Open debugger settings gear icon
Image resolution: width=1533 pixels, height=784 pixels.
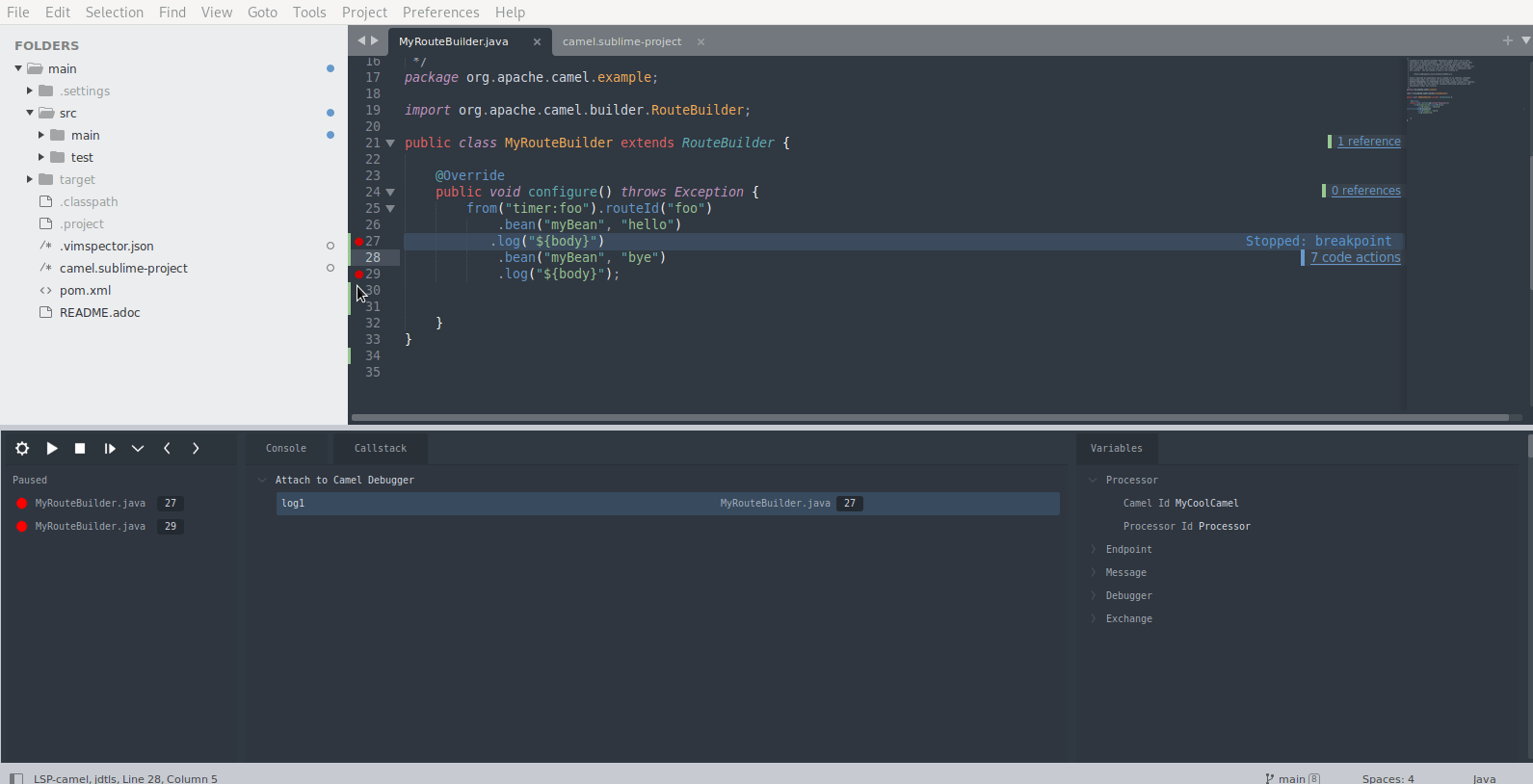(x=22, y=449)
